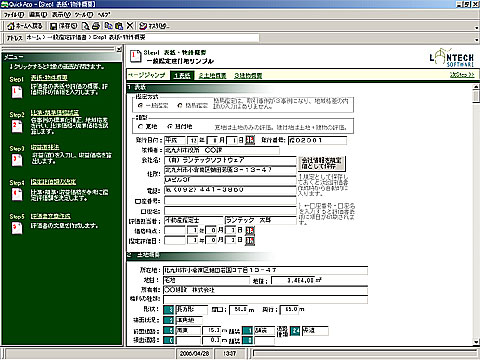Open the master data (マスタ) toolbar button
Screen dimensions: 480x360
coord(154,26)
